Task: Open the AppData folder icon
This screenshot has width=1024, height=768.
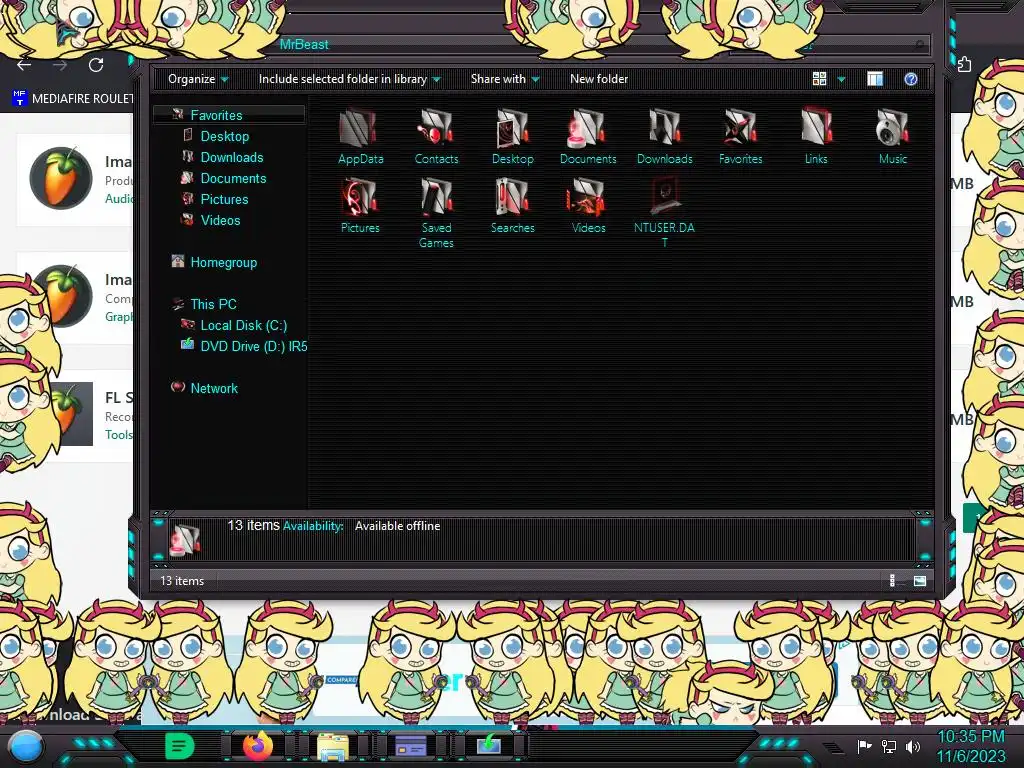Action: (x=360, y=136)
